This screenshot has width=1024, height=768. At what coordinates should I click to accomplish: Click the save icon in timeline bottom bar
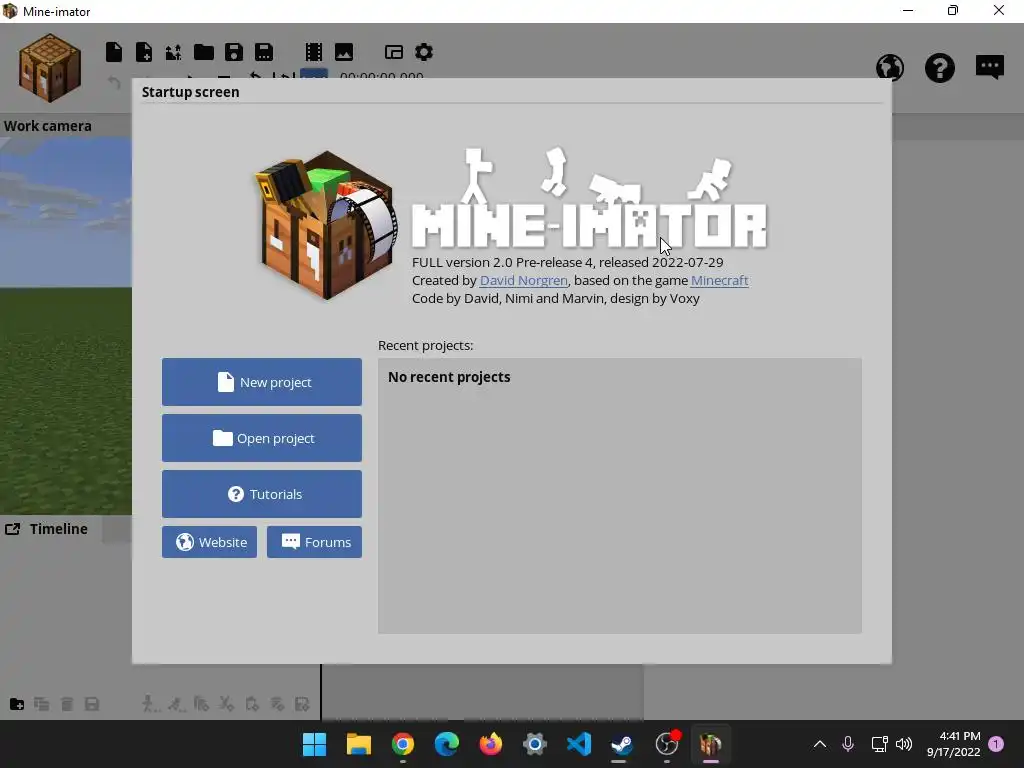click(x=92, y=704)
